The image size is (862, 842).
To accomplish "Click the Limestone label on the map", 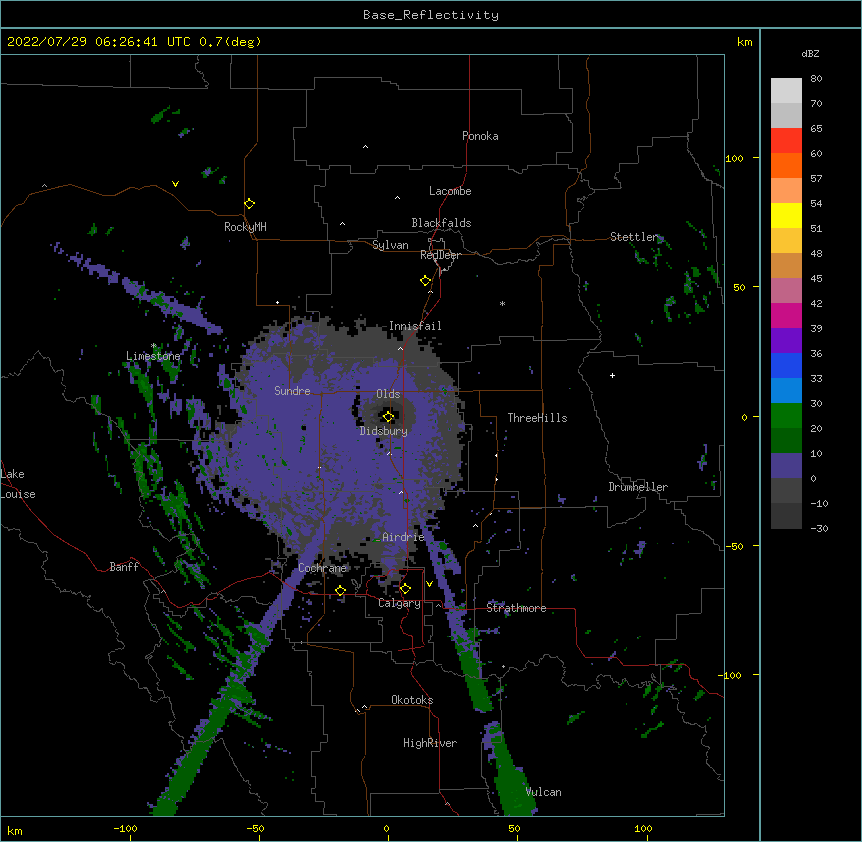I will pos(153,356).
